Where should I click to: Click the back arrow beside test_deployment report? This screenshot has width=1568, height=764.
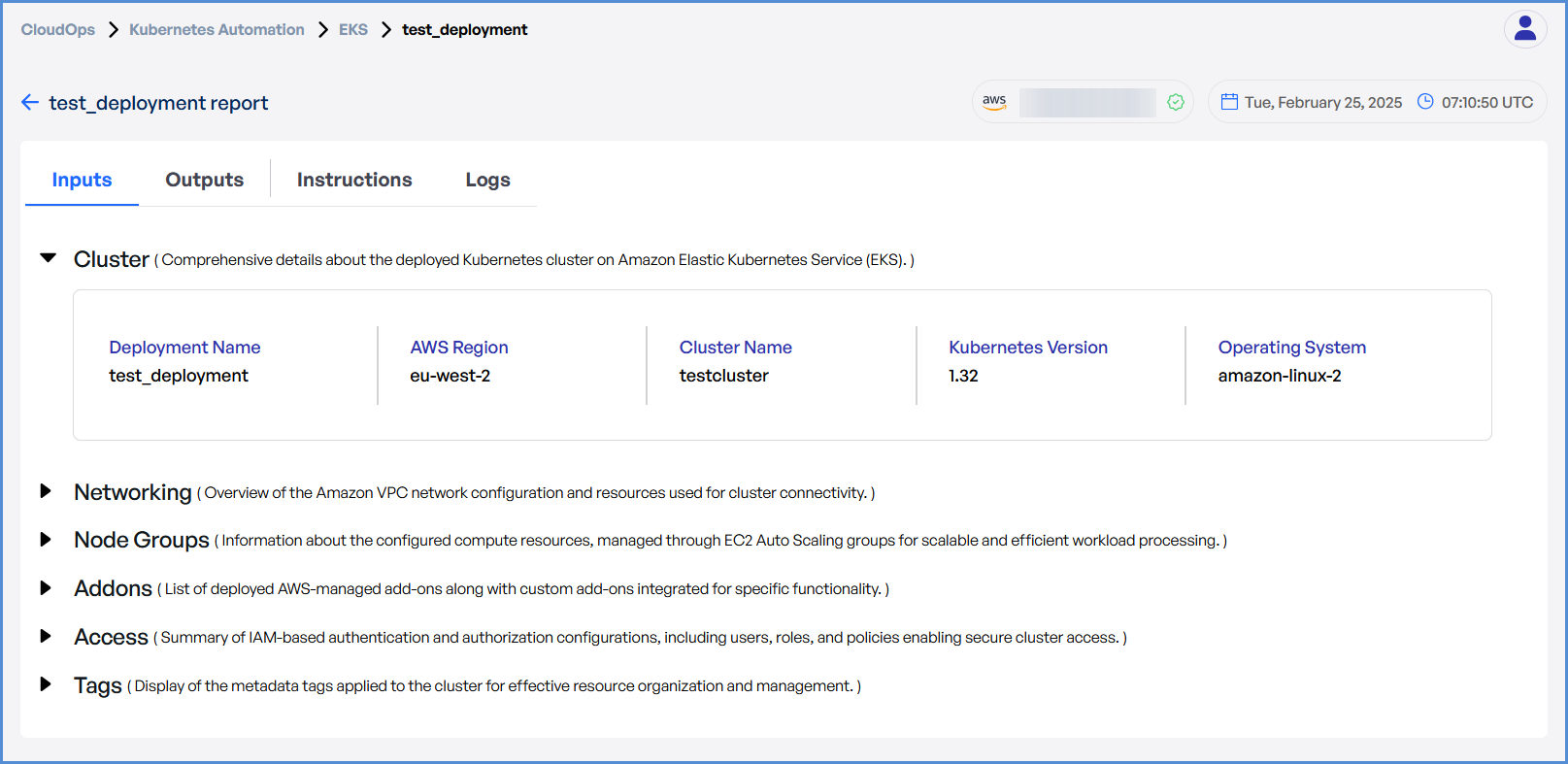30,103
